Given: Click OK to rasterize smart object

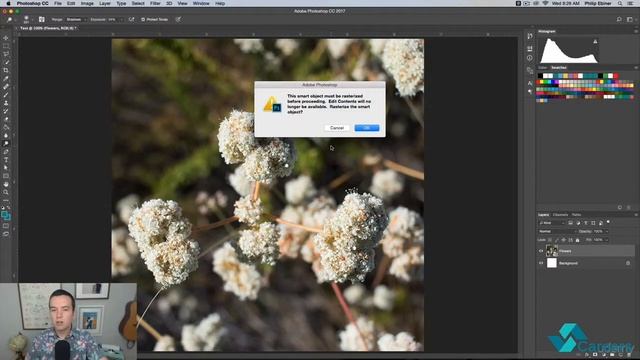Looking at the screenshot, I should click(x=367, y=128).
